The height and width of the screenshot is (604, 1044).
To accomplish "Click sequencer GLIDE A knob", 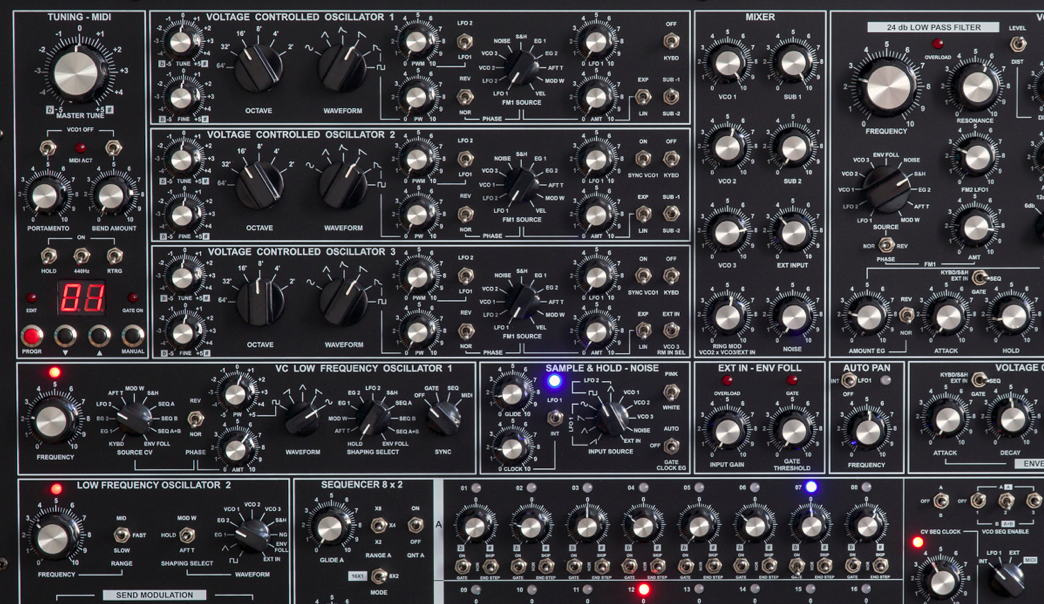I will [329, 528].
